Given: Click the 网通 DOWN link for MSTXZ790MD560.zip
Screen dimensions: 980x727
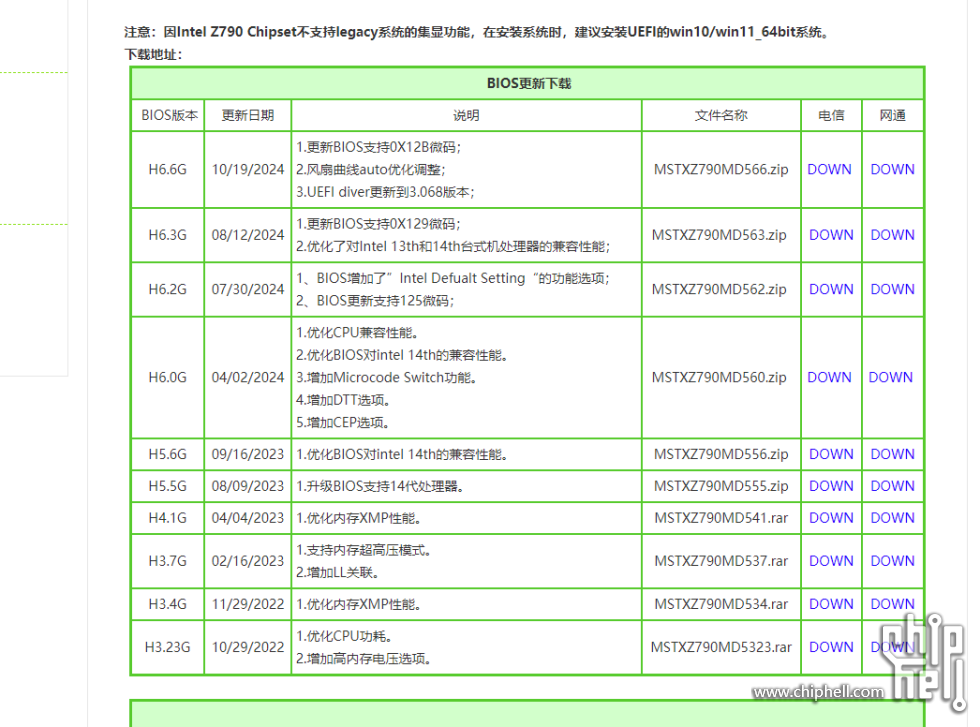Looking at the screenshot, I should tap(890, 378).
